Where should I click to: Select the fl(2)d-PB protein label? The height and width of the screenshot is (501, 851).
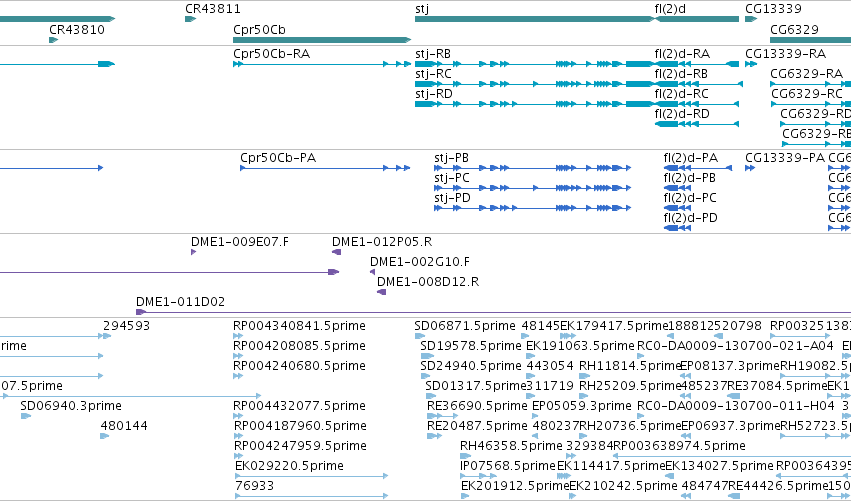tap(689, 178)
